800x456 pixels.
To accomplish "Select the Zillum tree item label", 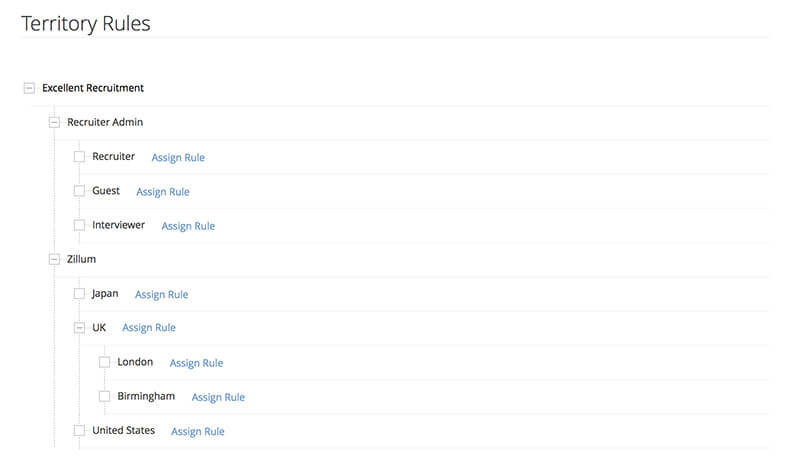I will (82, 259).
